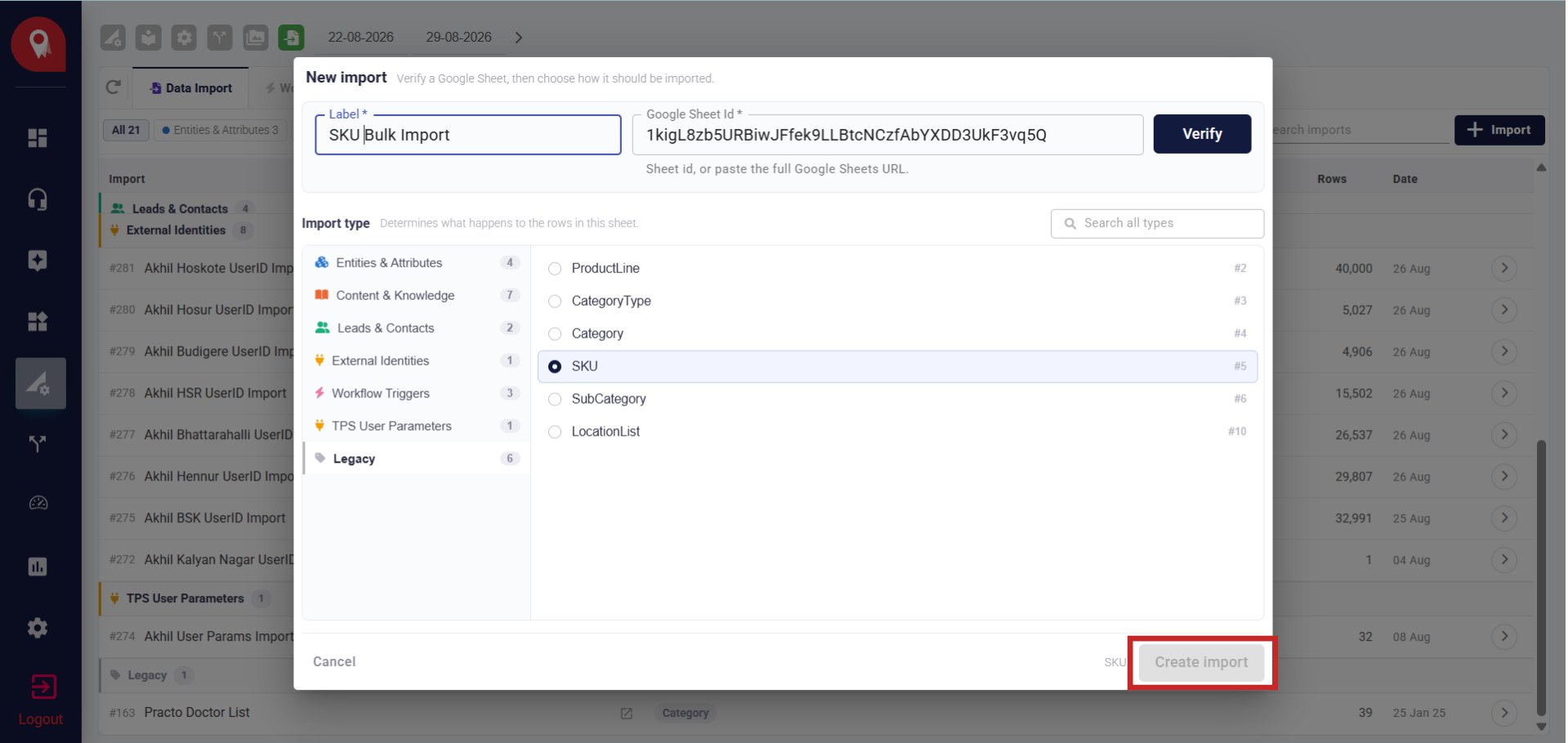Screen dimensions: 1568x743
Task: Select the SKU radio option
Action: pyautogui.click(x=555, y=367)
